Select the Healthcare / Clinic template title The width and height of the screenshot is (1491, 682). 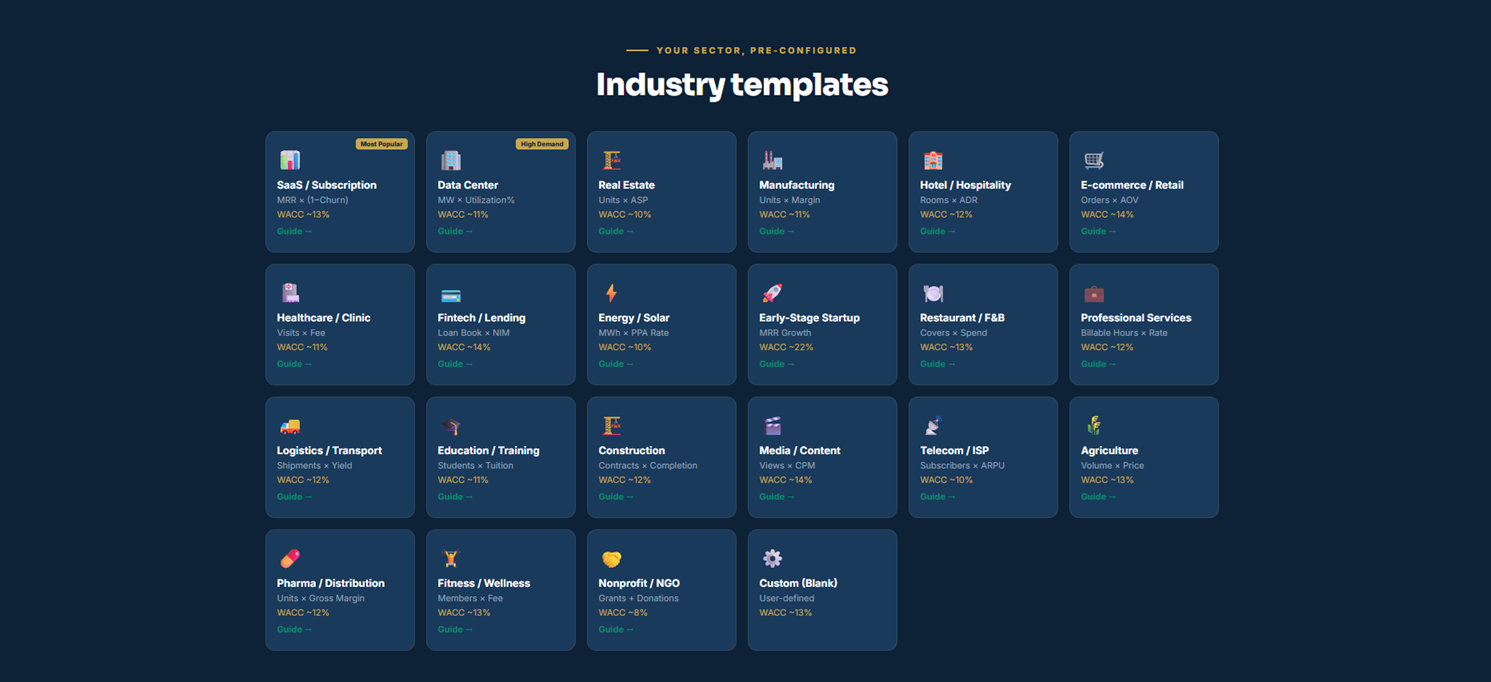pos(323,318)
